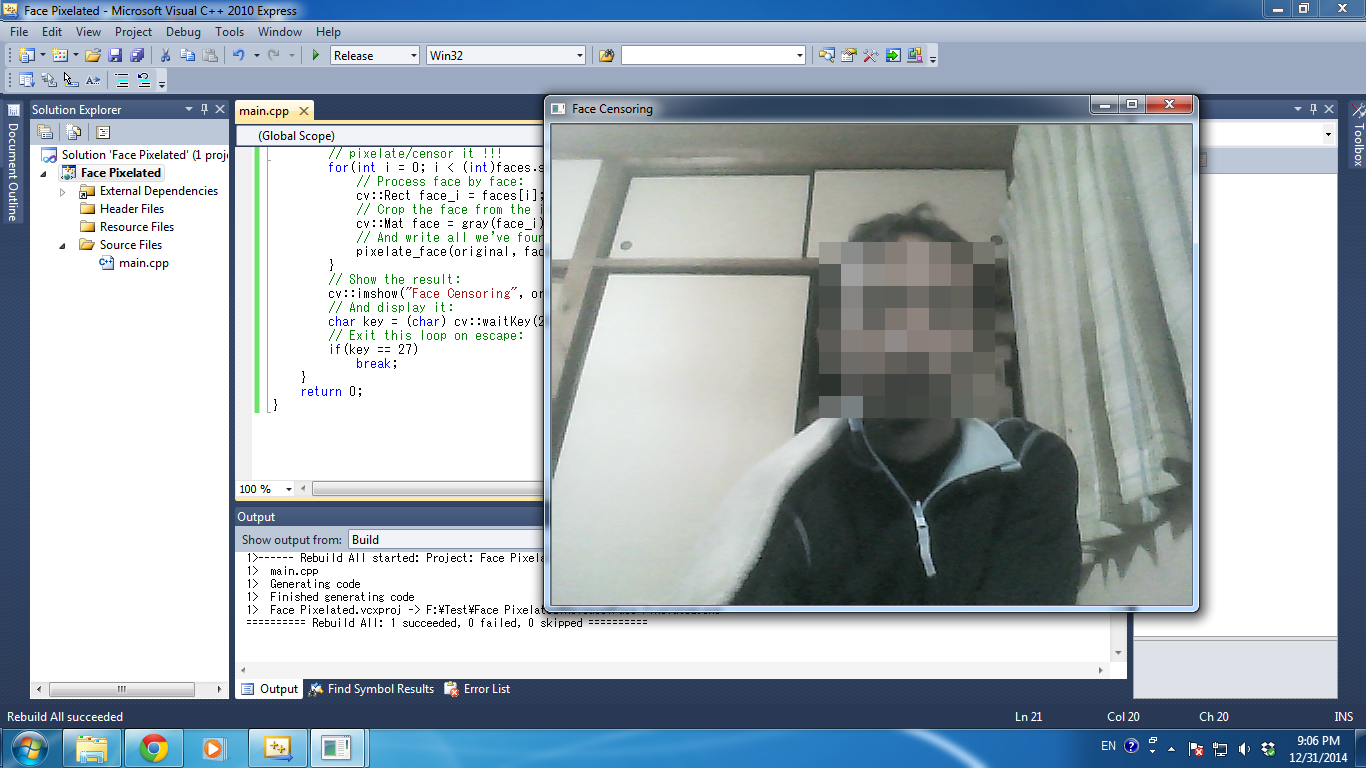Click the Start Debugging green play icon
The image size is (1366, 768).
point(315,56)
